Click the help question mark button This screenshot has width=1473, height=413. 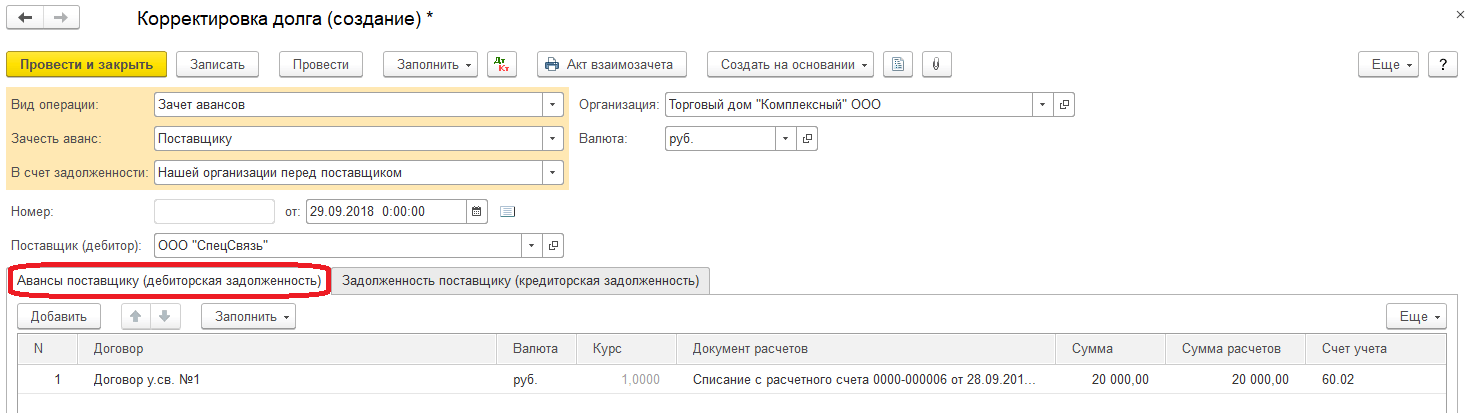[x=1442, y=64]
